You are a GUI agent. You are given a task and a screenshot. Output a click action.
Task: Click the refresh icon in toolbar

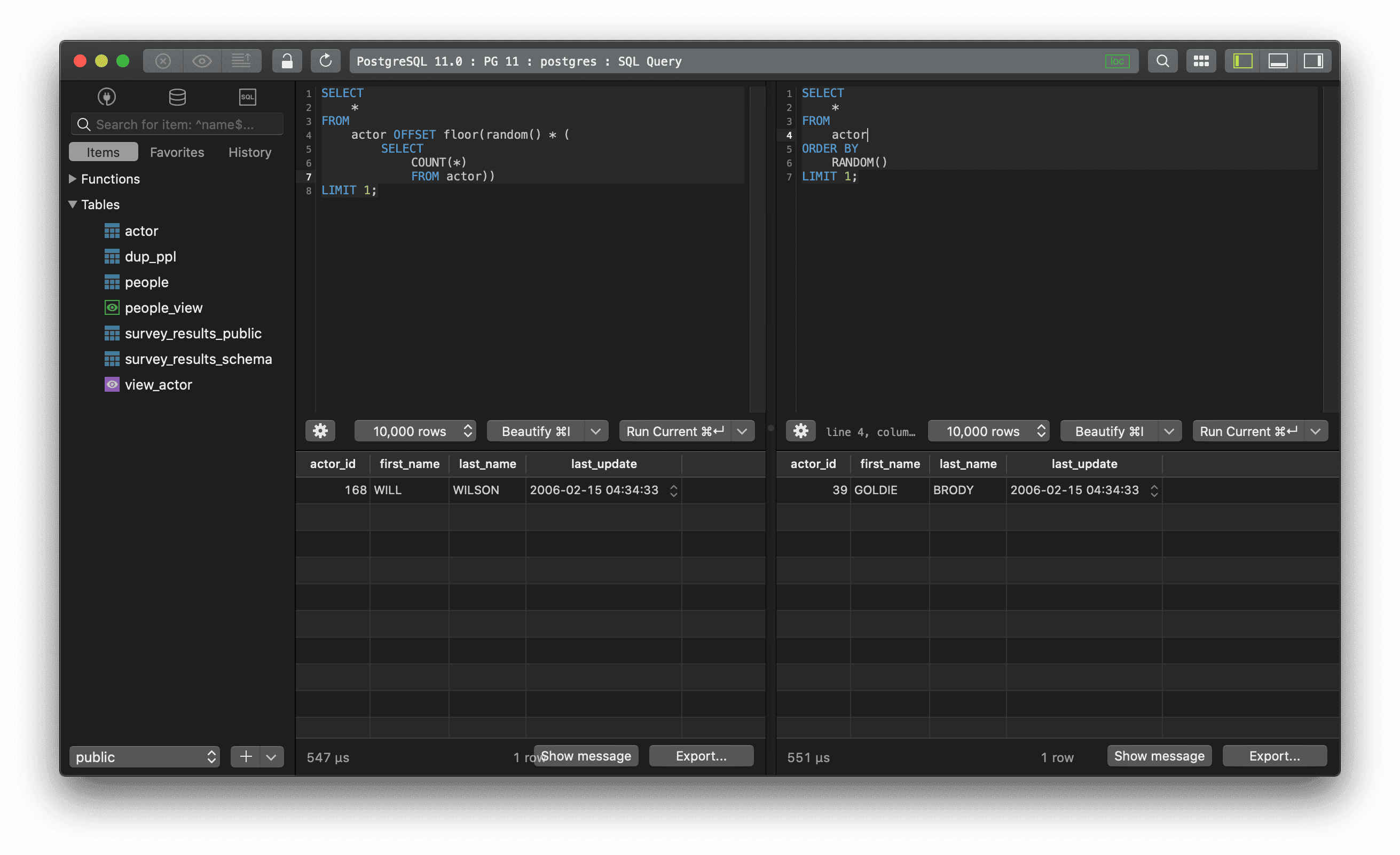tap(326, 61)
